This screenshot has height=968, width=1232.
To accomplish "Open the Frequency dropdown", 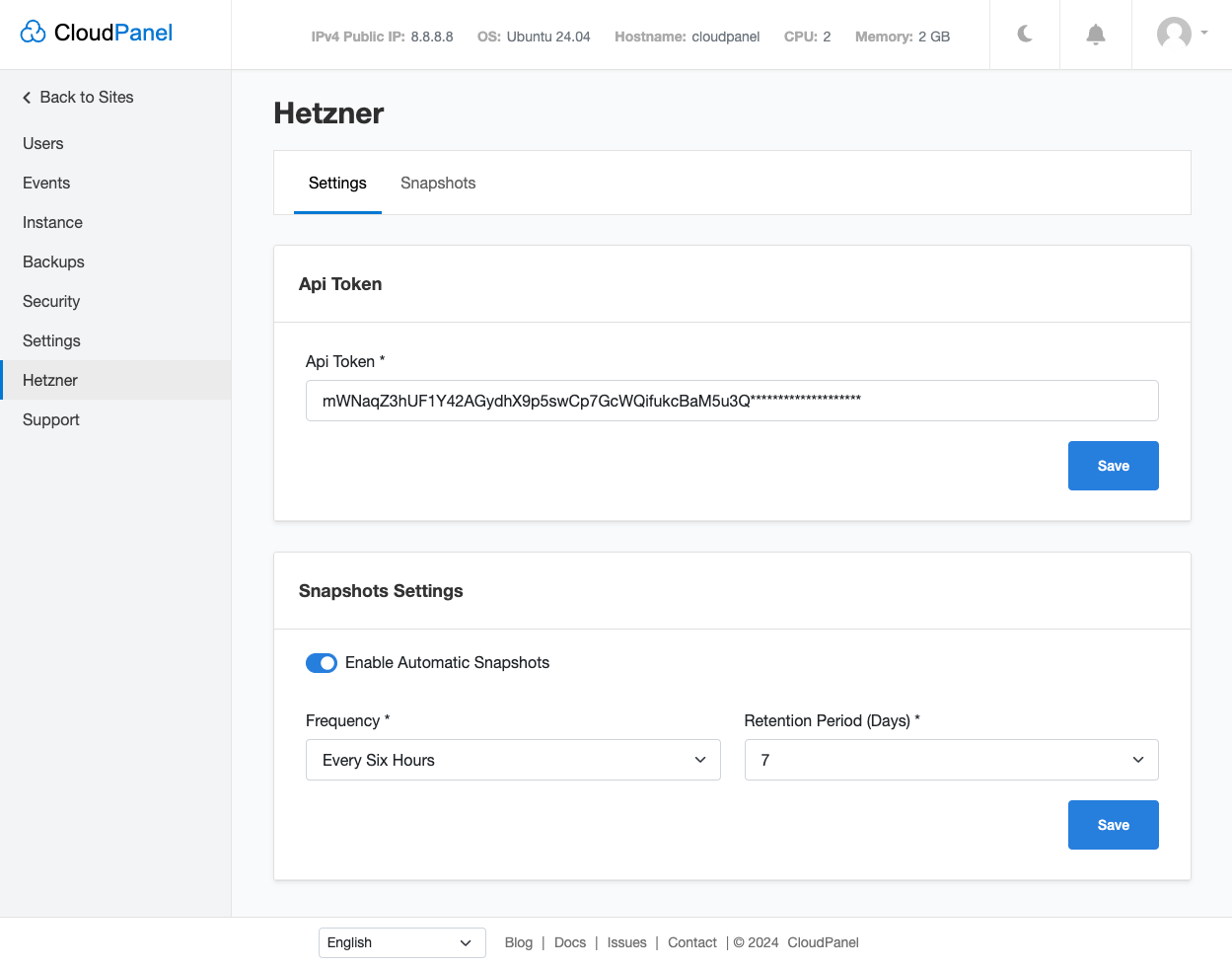I will click(513, 760).
